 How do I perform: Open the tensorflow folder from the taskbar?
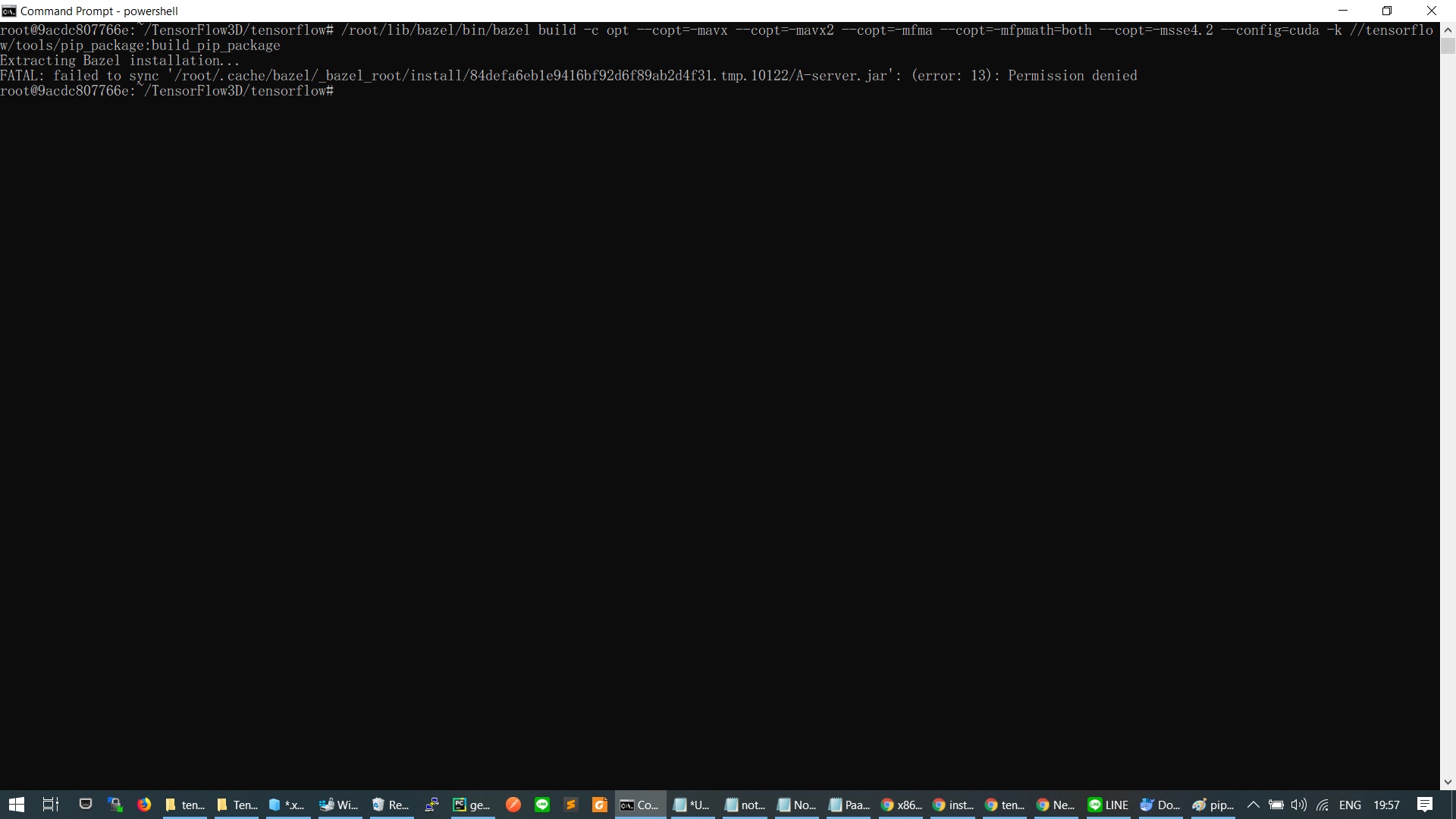(x=184, y=805)
